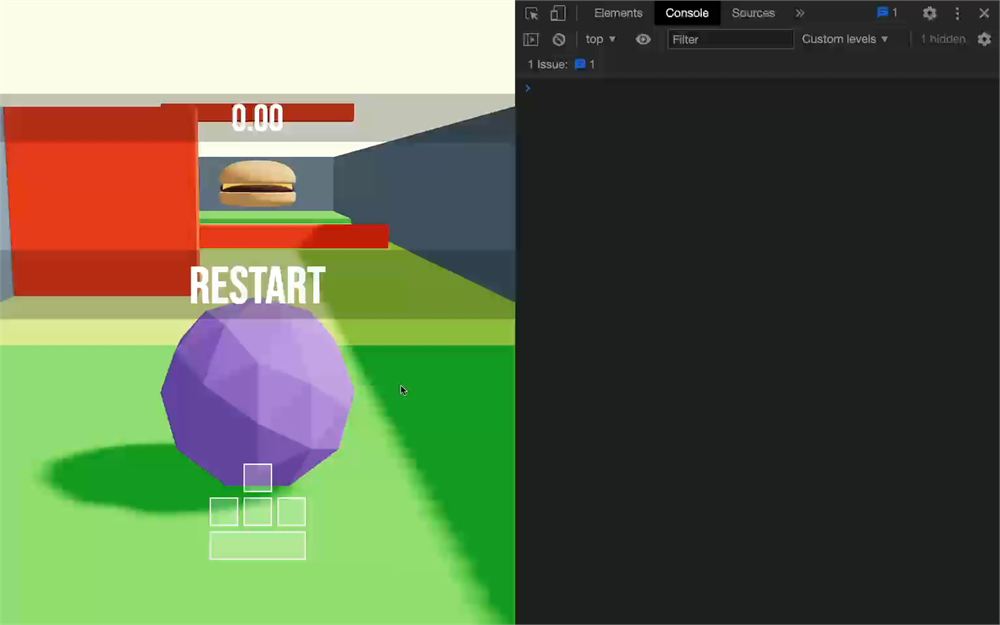The height and width of the screenshot is (625, 1000).
Task: Click the right arrow key control
Action: pos(291,511)
